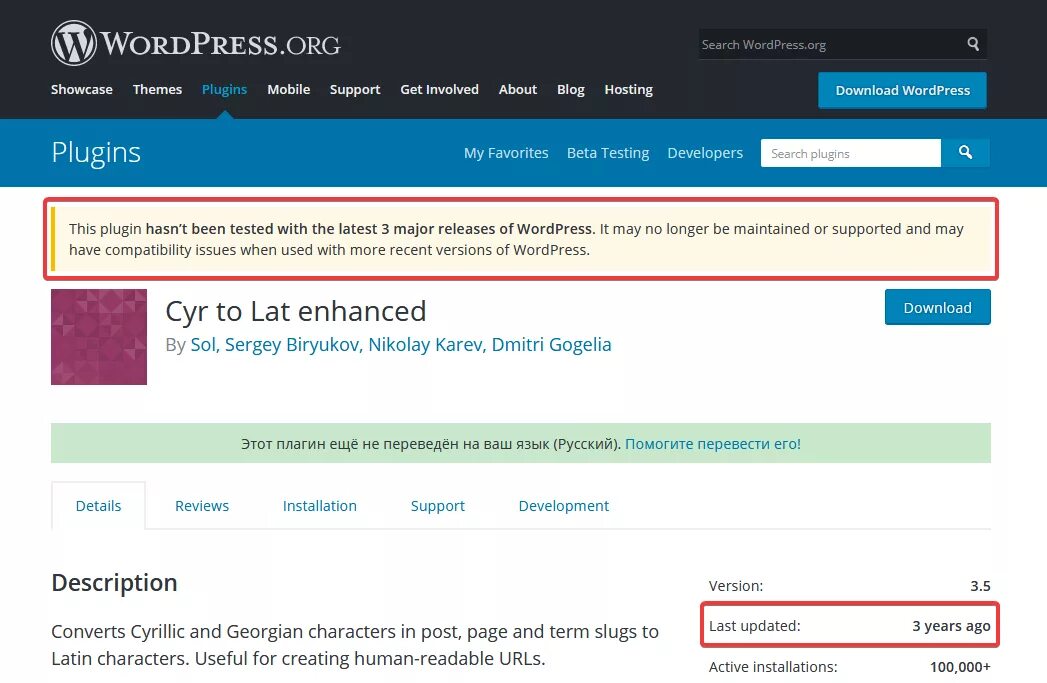This screenshot has width=1047, height=683.
Task: Select the Details tab
Action: coord(98,505)
